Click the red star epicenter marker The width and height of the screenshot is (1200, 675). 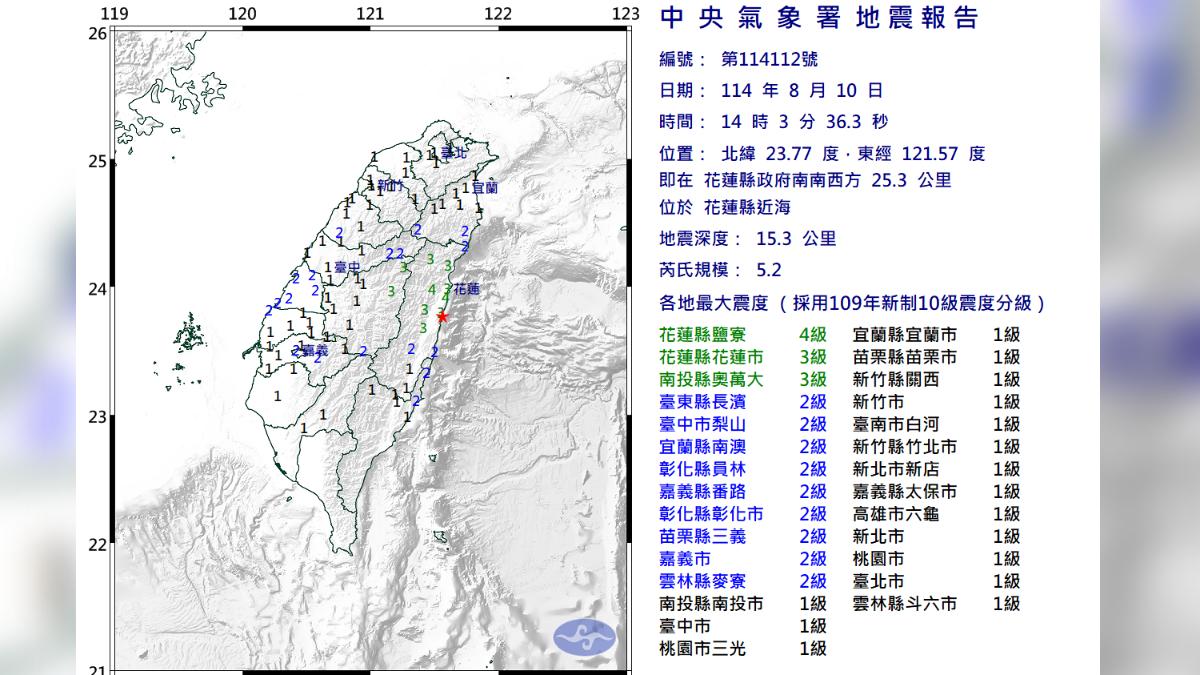442,316
